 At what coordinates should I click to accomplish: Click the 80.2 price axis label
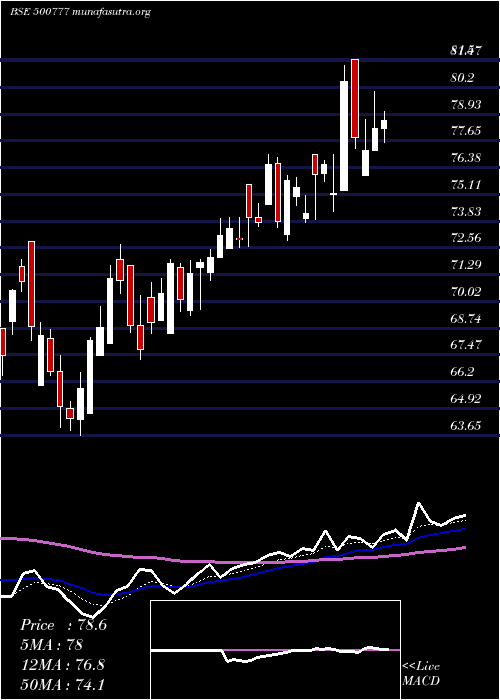pyautogui.click(x=462, y=78)
